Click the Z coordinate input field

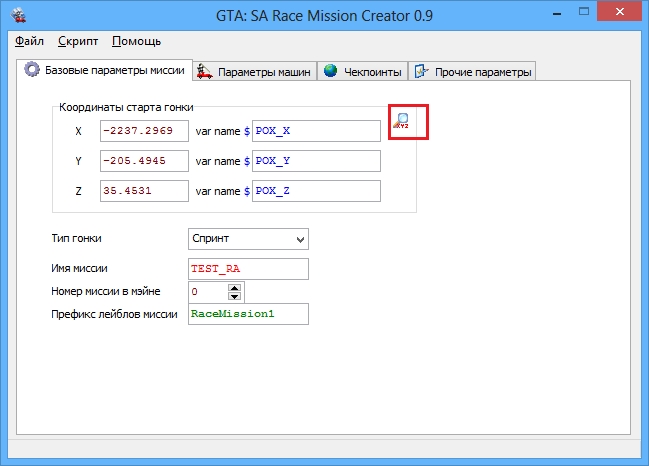[144, 191]
